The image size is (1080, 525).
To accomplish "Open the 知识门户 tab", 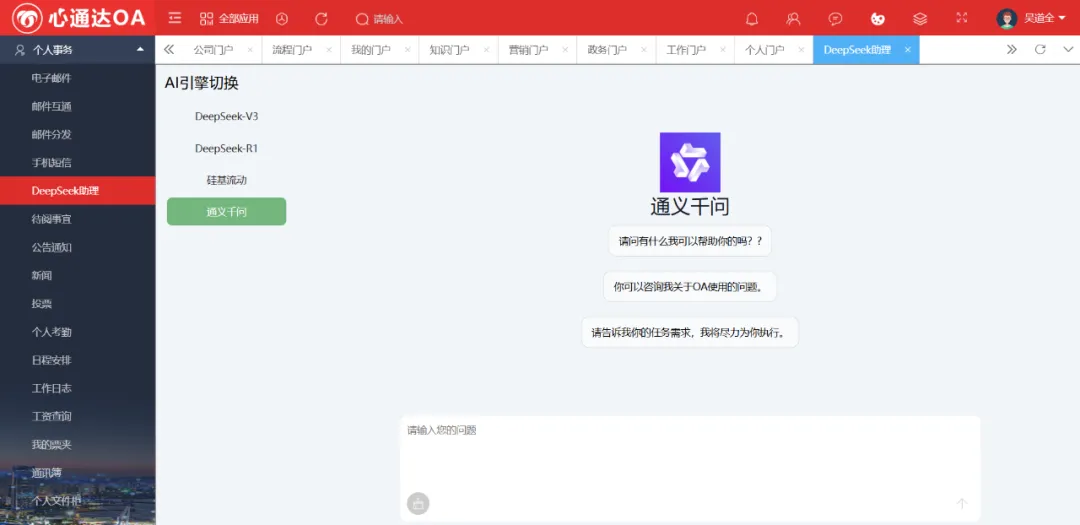I will [449, 50].
